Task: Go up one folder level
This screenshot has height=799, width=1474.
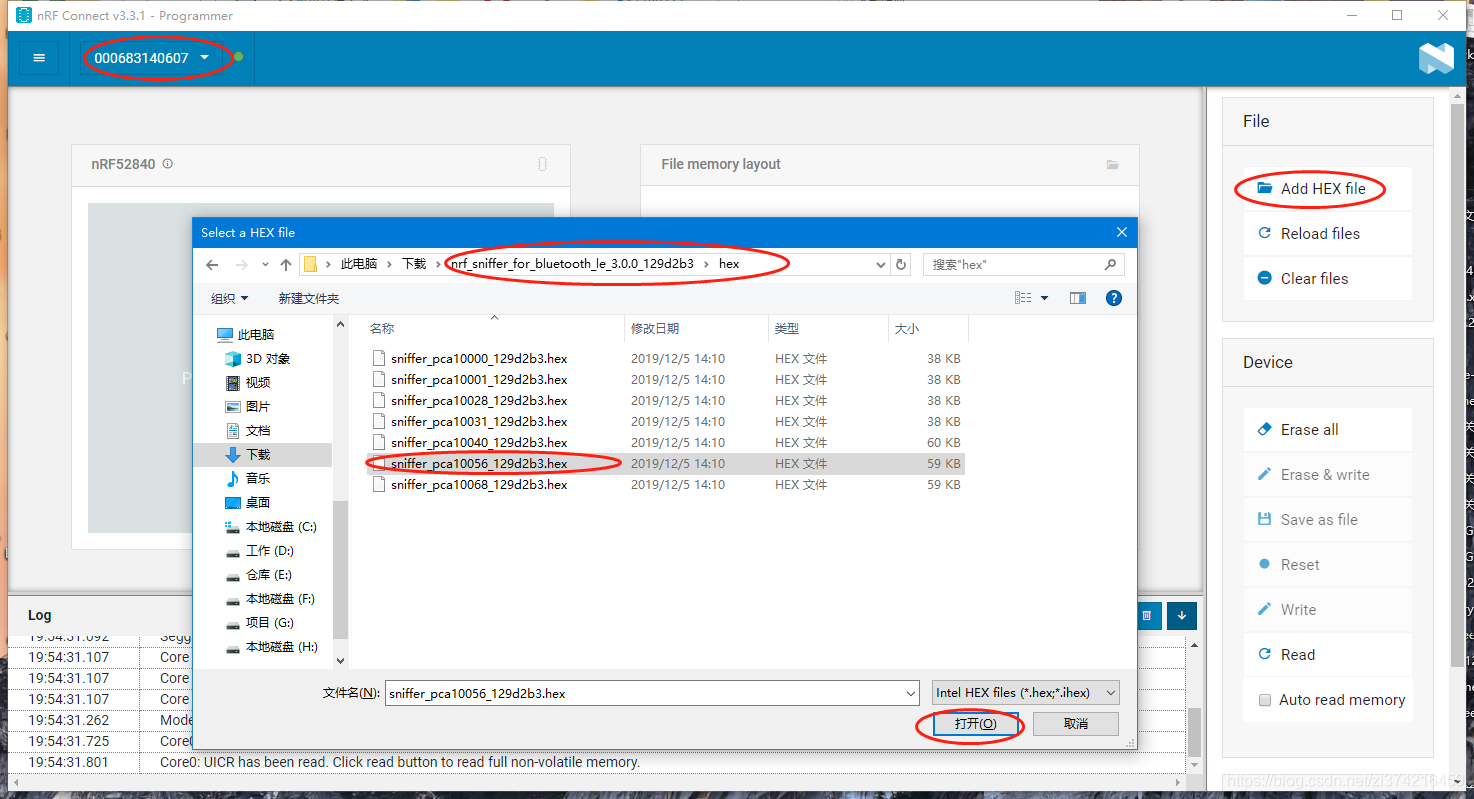Action: 286,264
